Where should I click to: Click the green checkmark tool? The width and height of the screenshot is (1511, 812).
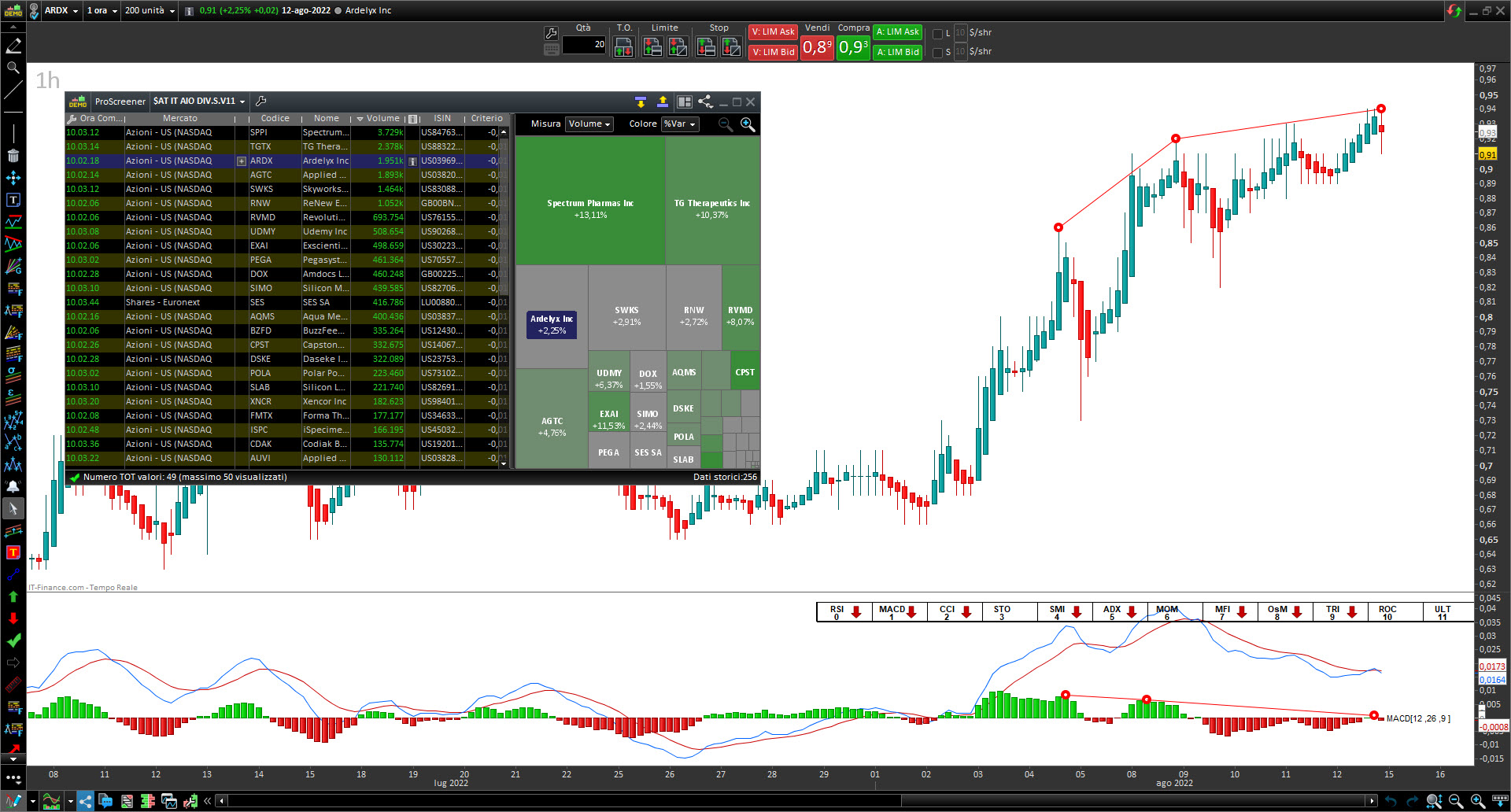(x=13, y=640)
